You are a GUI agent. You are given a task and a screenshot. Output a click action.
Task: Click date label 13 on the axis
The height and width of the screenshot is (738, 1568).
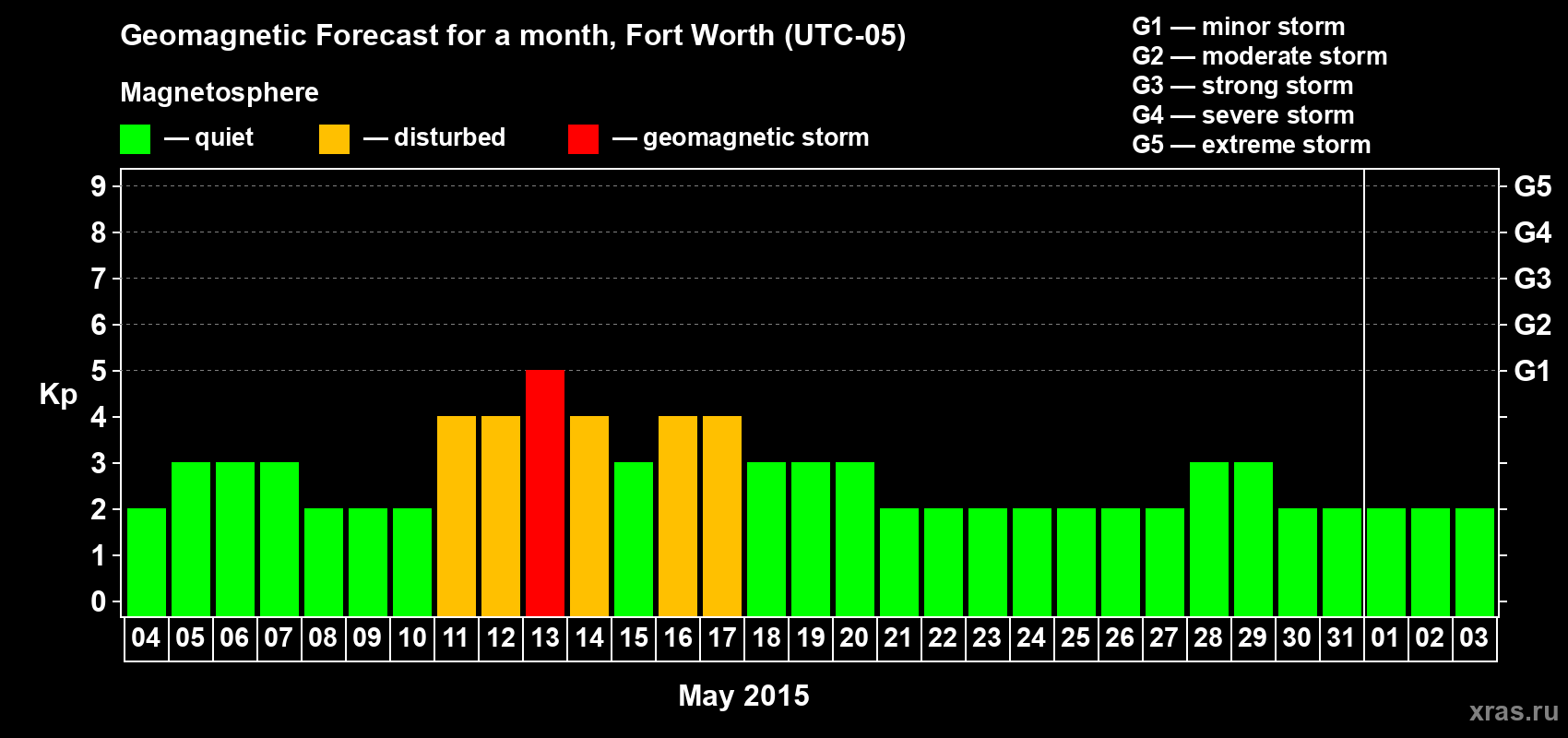tap(545, 638)
